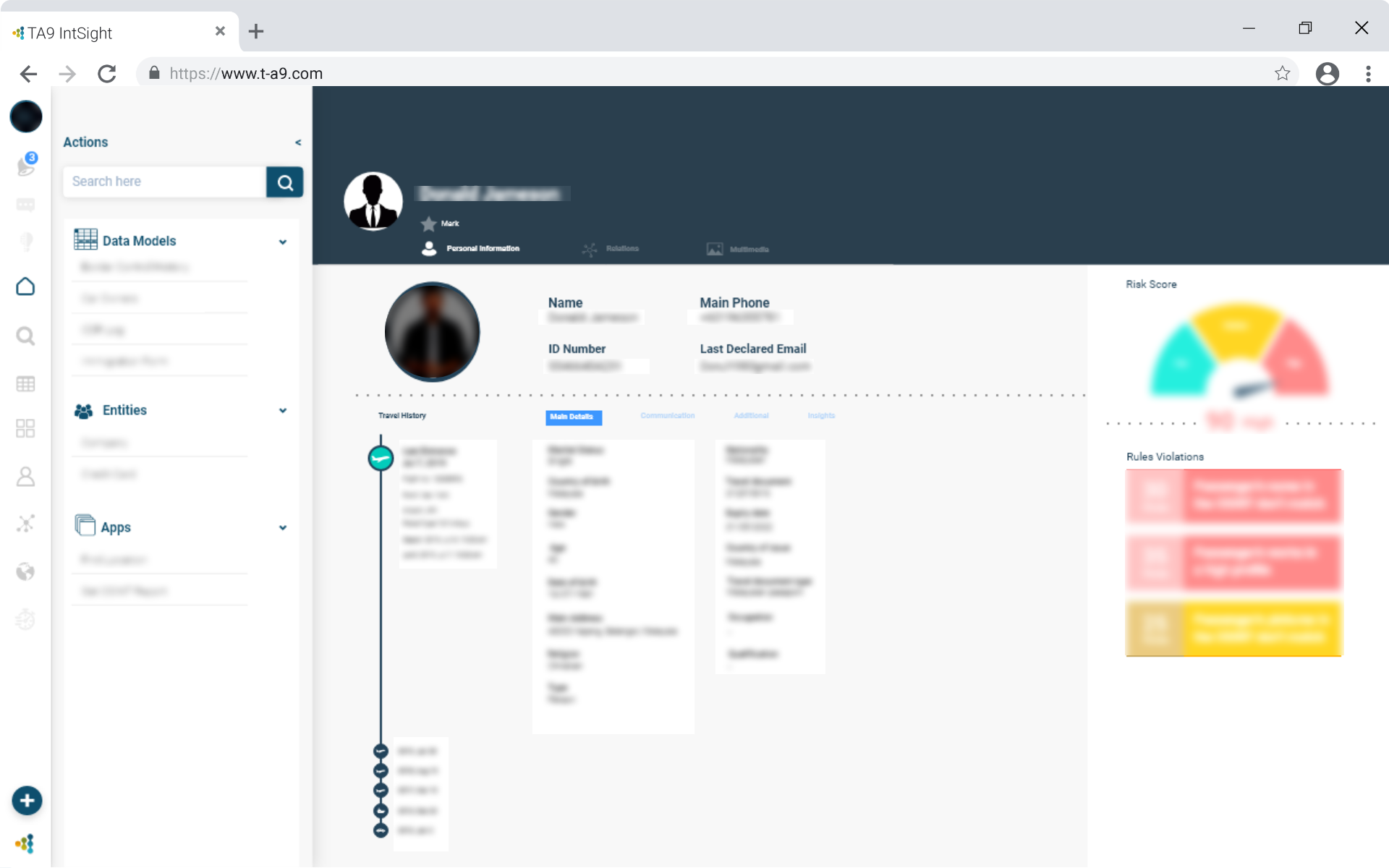Click the home icon in left sidebar
1389x868 pixels.
click(25, 286)
